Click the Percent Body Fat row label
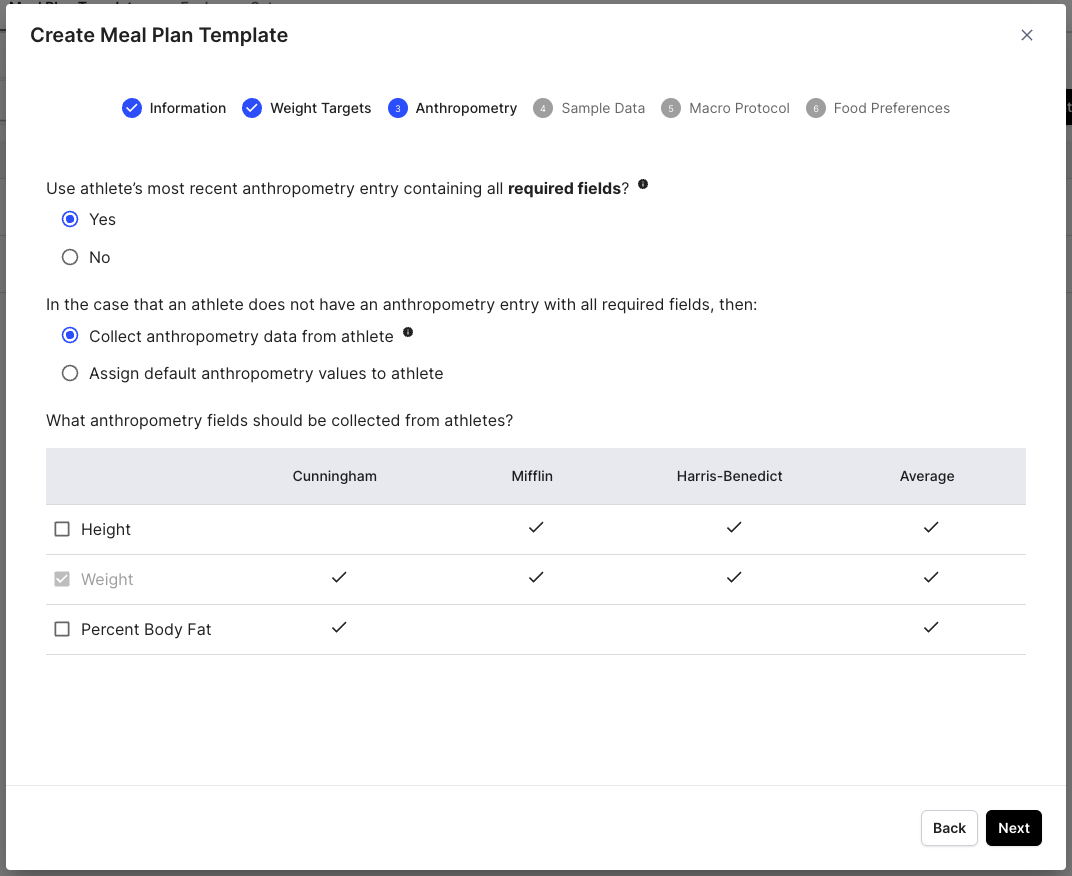 (146, 629)
